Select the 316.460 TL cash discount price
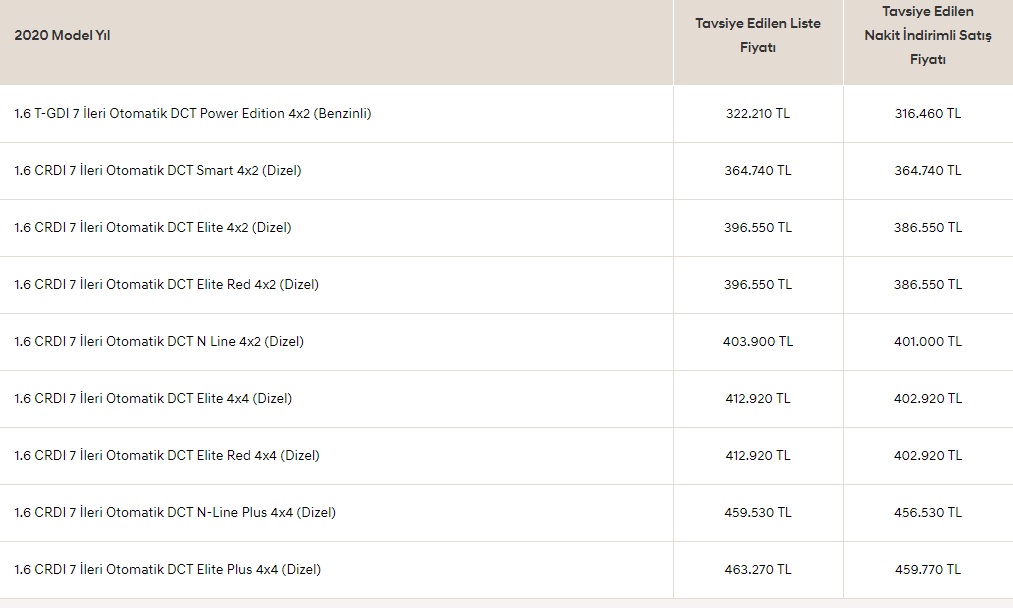1013x608 pixels. pyautogui.click(x=928, y=114)
